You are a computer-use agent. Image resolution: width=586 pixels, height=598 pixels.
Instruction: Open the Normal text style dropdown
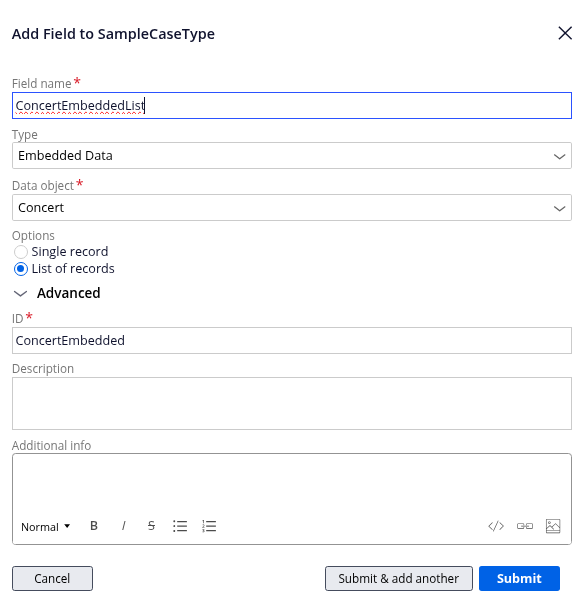click(x=45, y=527)
